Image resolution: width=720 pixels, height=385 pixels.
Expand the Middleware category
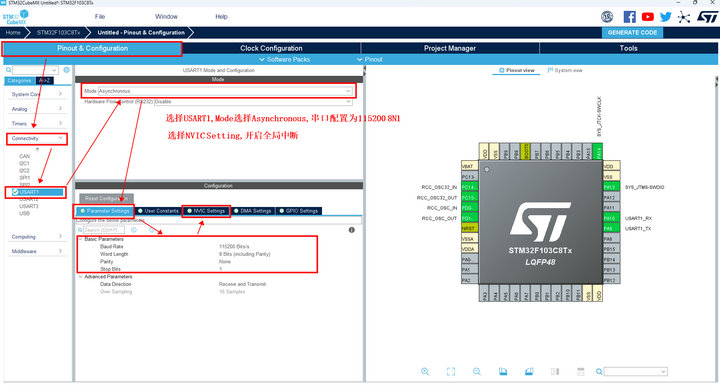pyautogui.click(x=37, y=251)
